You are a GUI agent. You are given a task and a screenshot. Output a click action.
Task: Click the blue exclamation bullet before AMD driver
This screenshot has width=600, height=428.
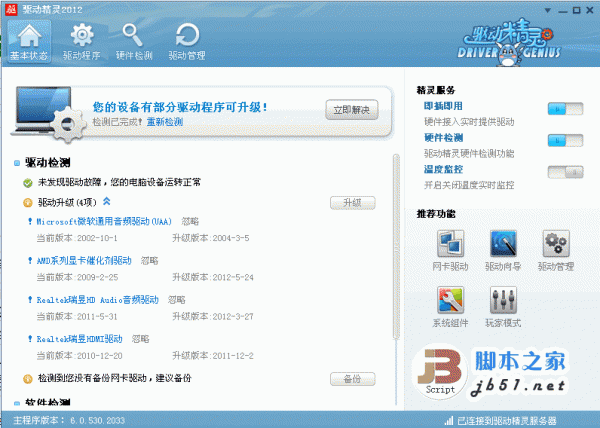pos(30,260)
